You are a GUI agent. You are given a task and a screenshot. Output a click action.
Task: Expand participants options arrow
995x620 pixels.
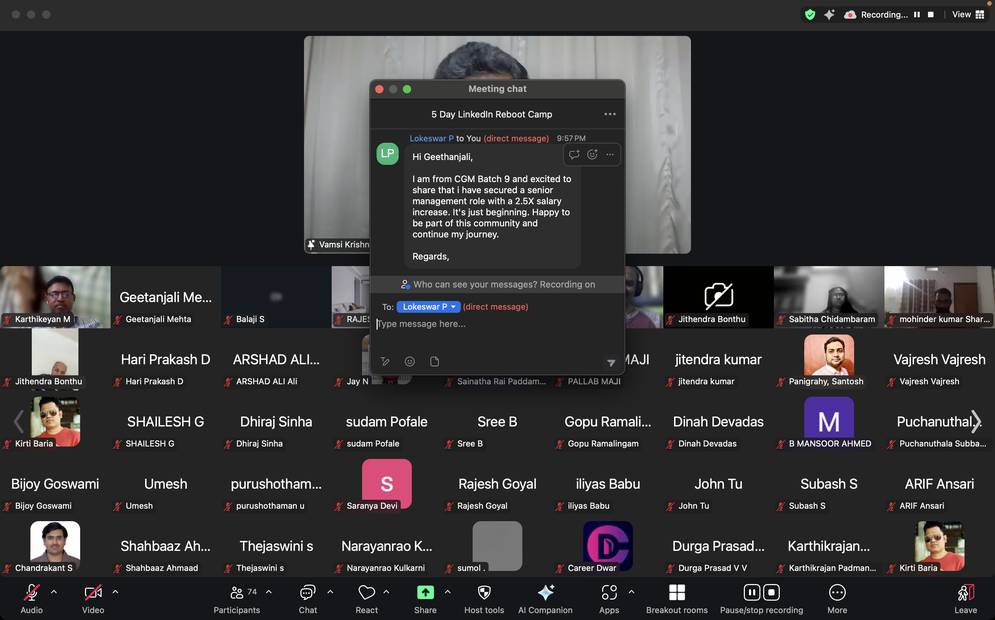coord(269,591)
